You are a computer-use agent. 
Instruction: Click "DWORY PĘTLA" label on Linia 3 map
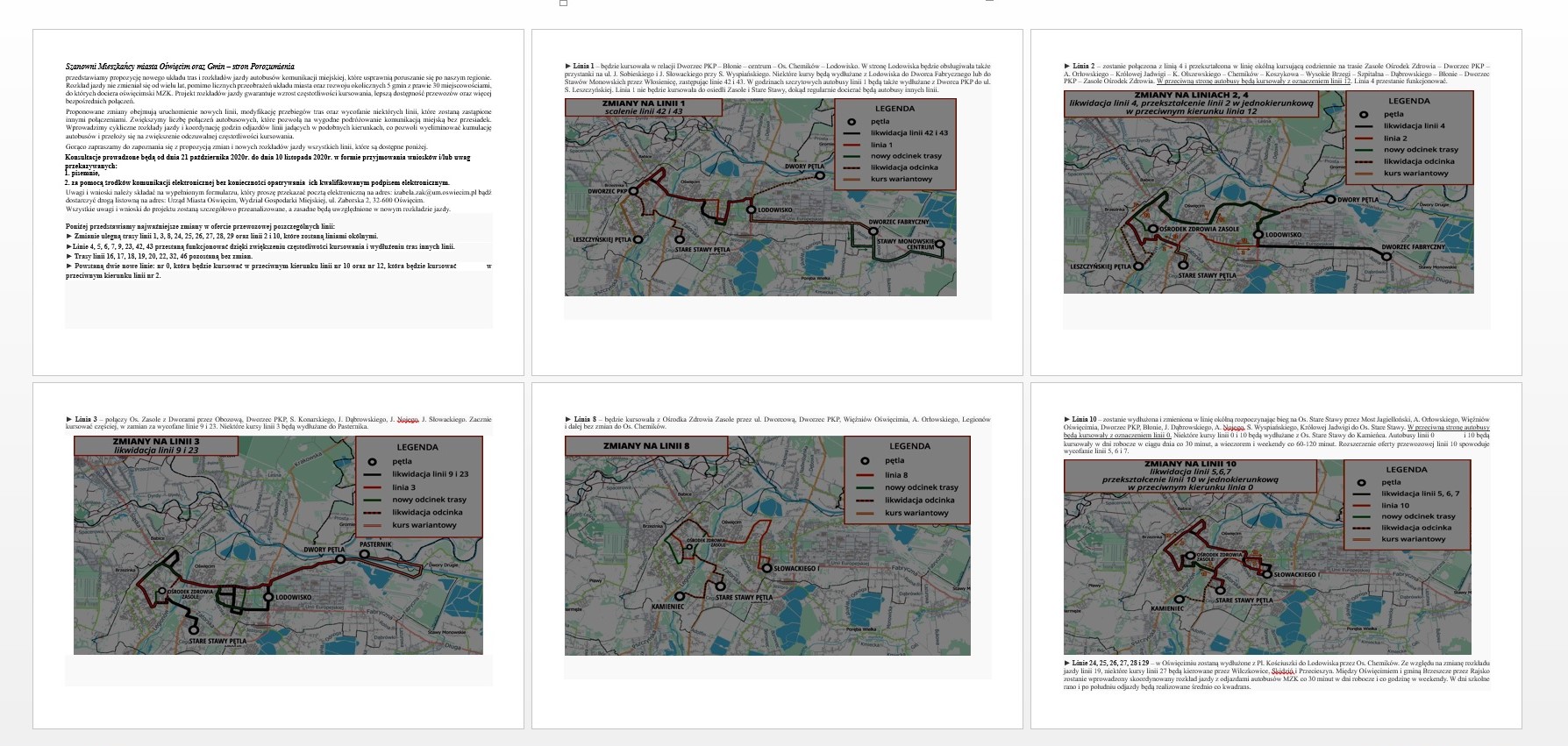[x=324, y=551]
